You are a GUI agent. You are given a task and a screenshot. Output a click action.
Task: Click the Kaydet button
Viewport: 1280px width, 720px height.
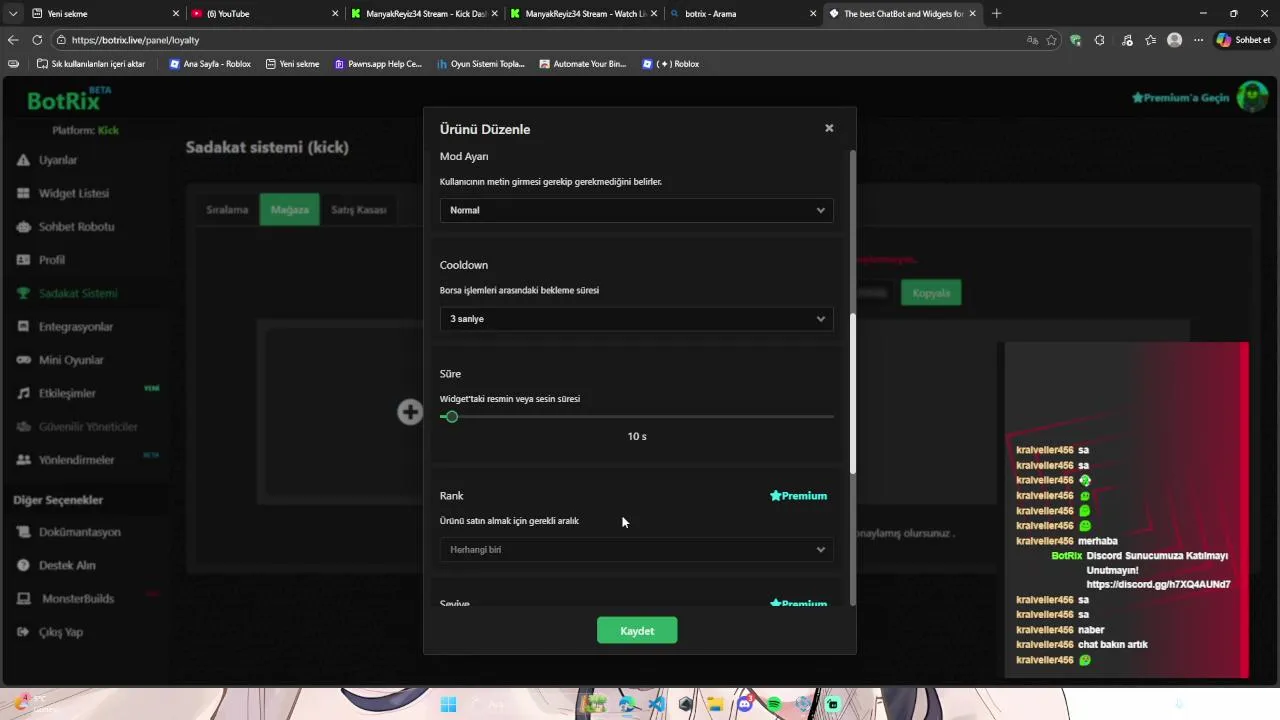coord(637,631)
